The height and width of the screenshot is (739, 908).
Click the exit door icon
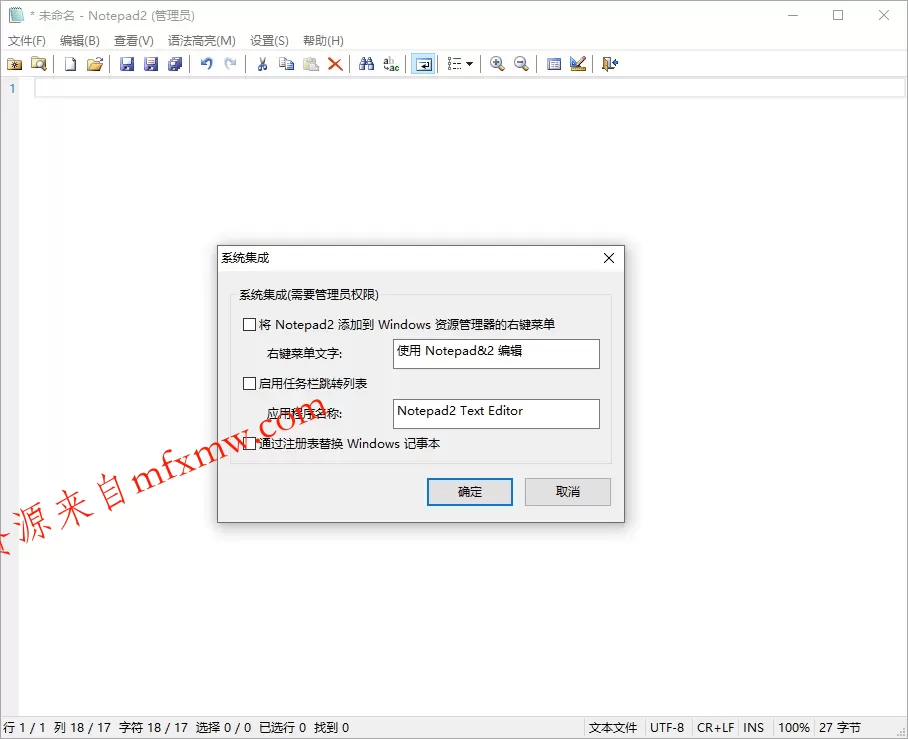coord(610,64)
